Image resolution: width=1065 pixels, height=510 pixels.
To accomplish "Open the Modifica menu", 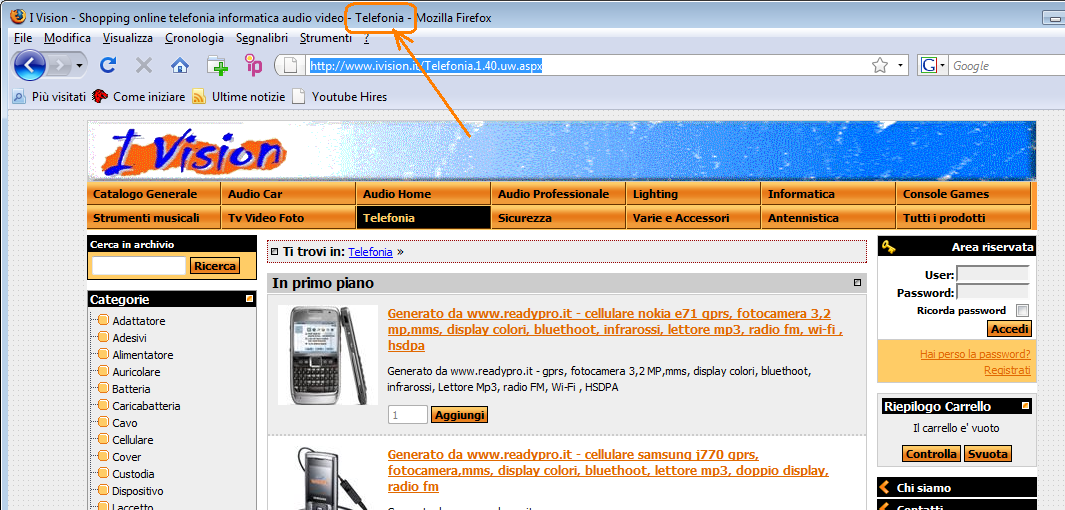I will [x=67, y=38].
